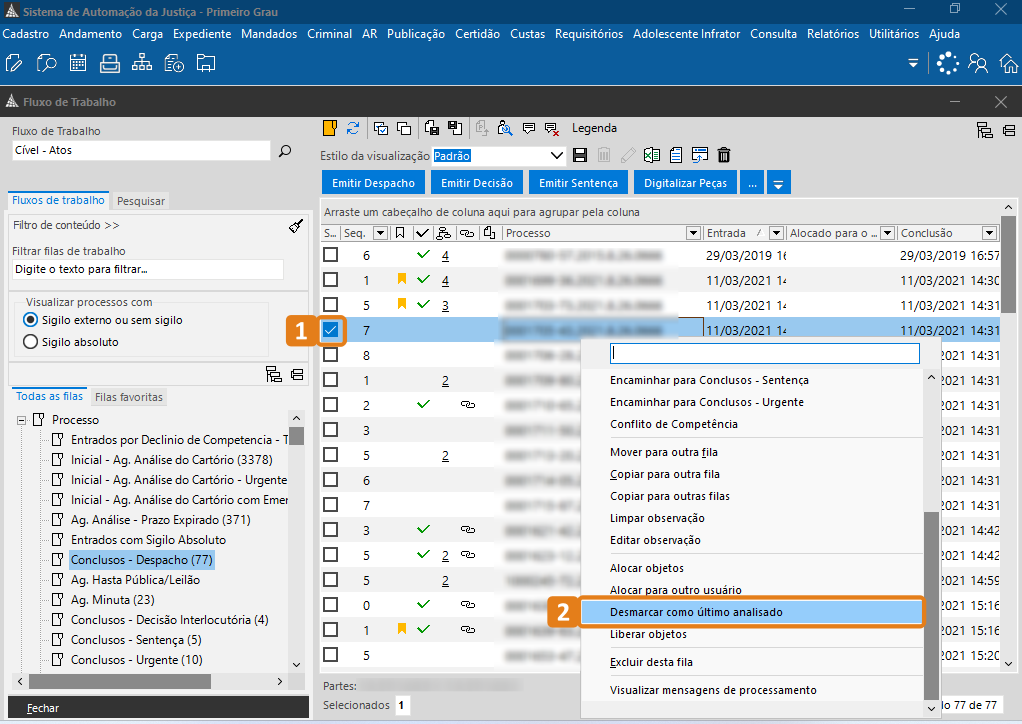The height and width of the screenshot is (724, 1022).
Task: Click the two-users icon in the top bar
Action: 978,63
